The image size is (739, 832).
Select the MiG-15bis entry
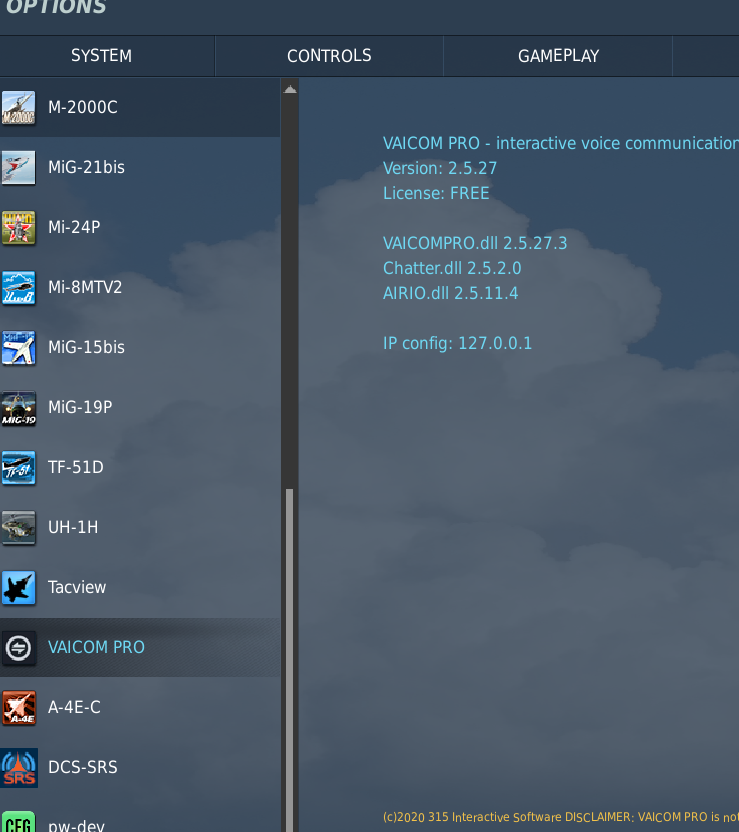(x=140, y=348)
